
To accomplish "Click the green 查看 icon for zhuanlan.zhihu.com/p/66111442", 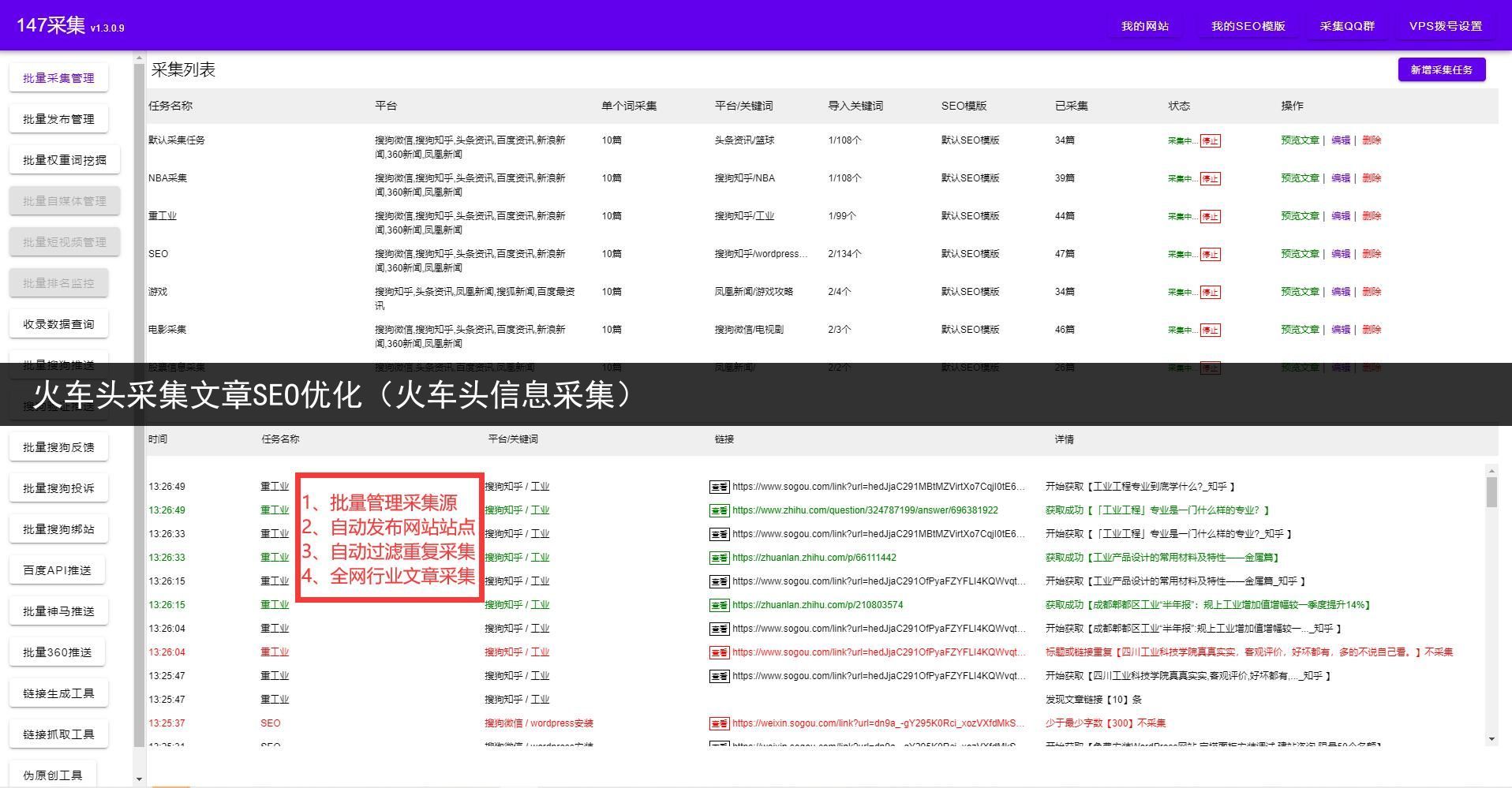I will 720,557.
